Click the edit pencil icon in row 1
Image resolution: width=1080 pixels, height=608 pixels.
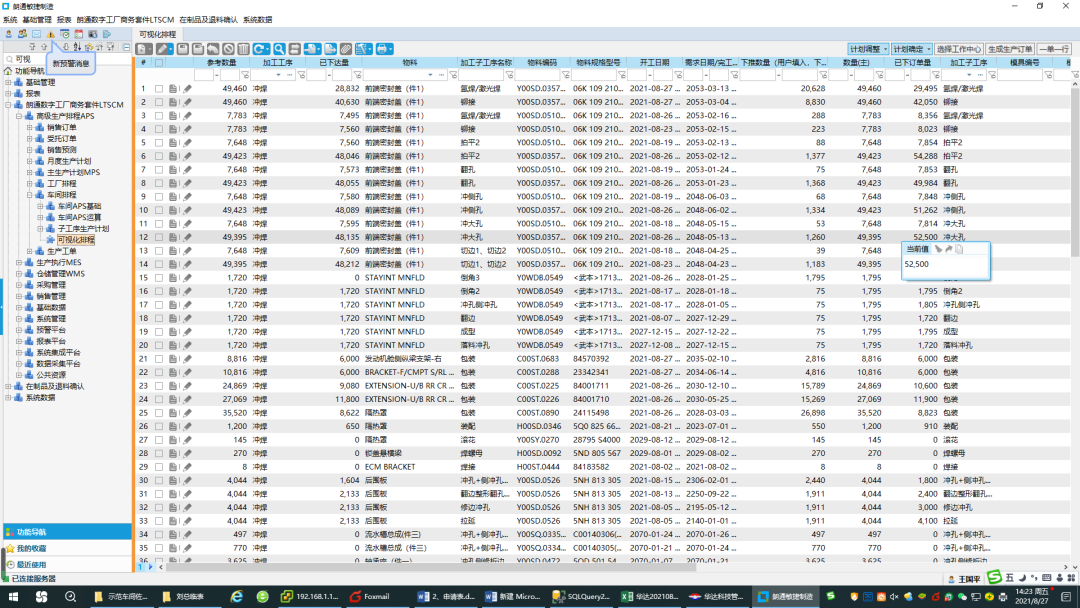pos(186,89)
